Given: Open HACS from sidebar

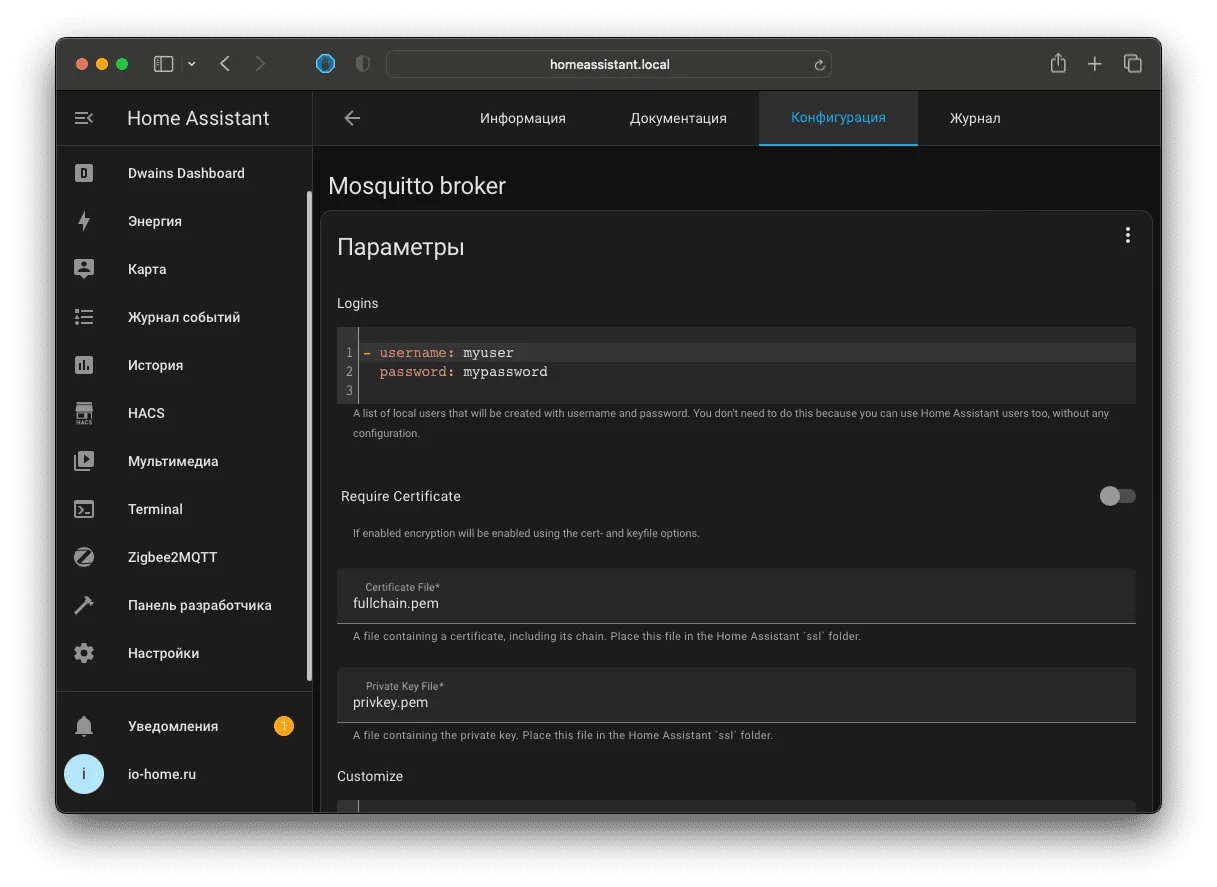Looking at the screenshot, I should [x=146, y=413].
